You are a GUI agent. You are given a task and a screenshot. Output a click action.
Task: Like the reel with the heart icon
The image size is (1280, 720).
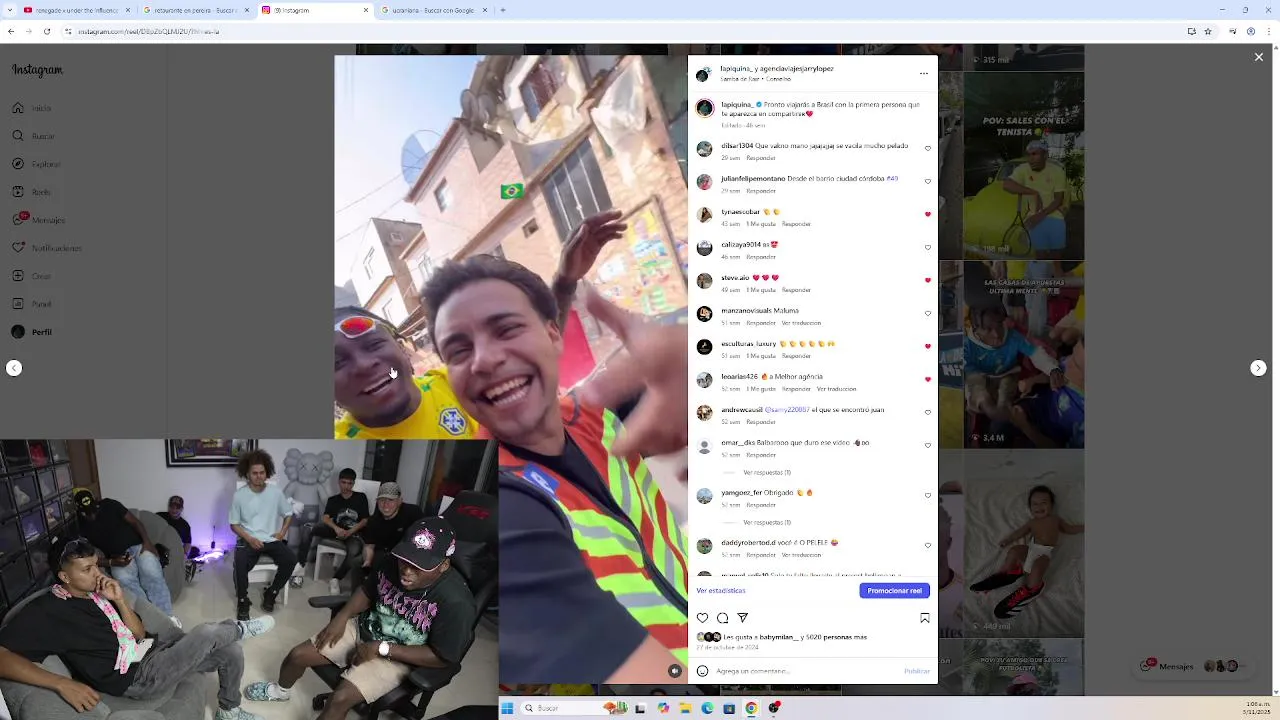pos(702,618)
